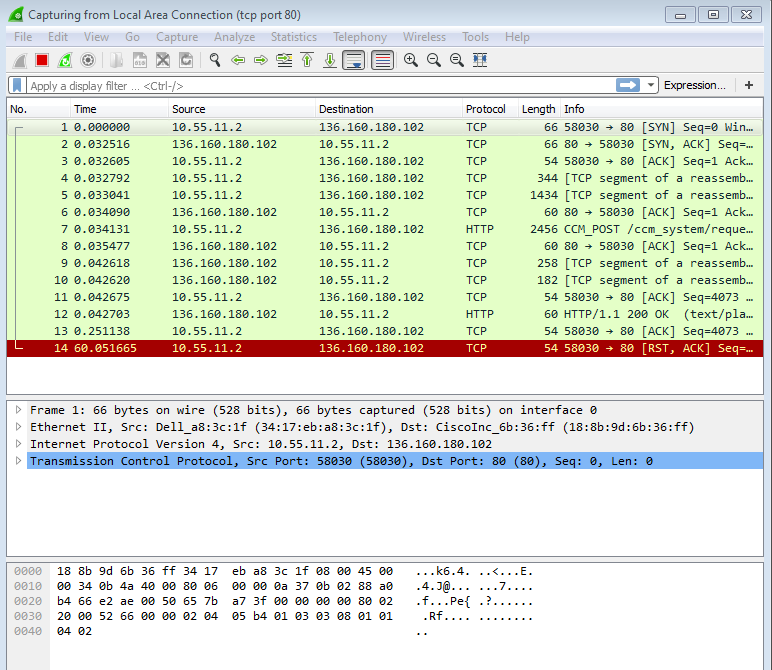Open capture options gear icon
The image size is (772, 670).
(x=88, y=60)
